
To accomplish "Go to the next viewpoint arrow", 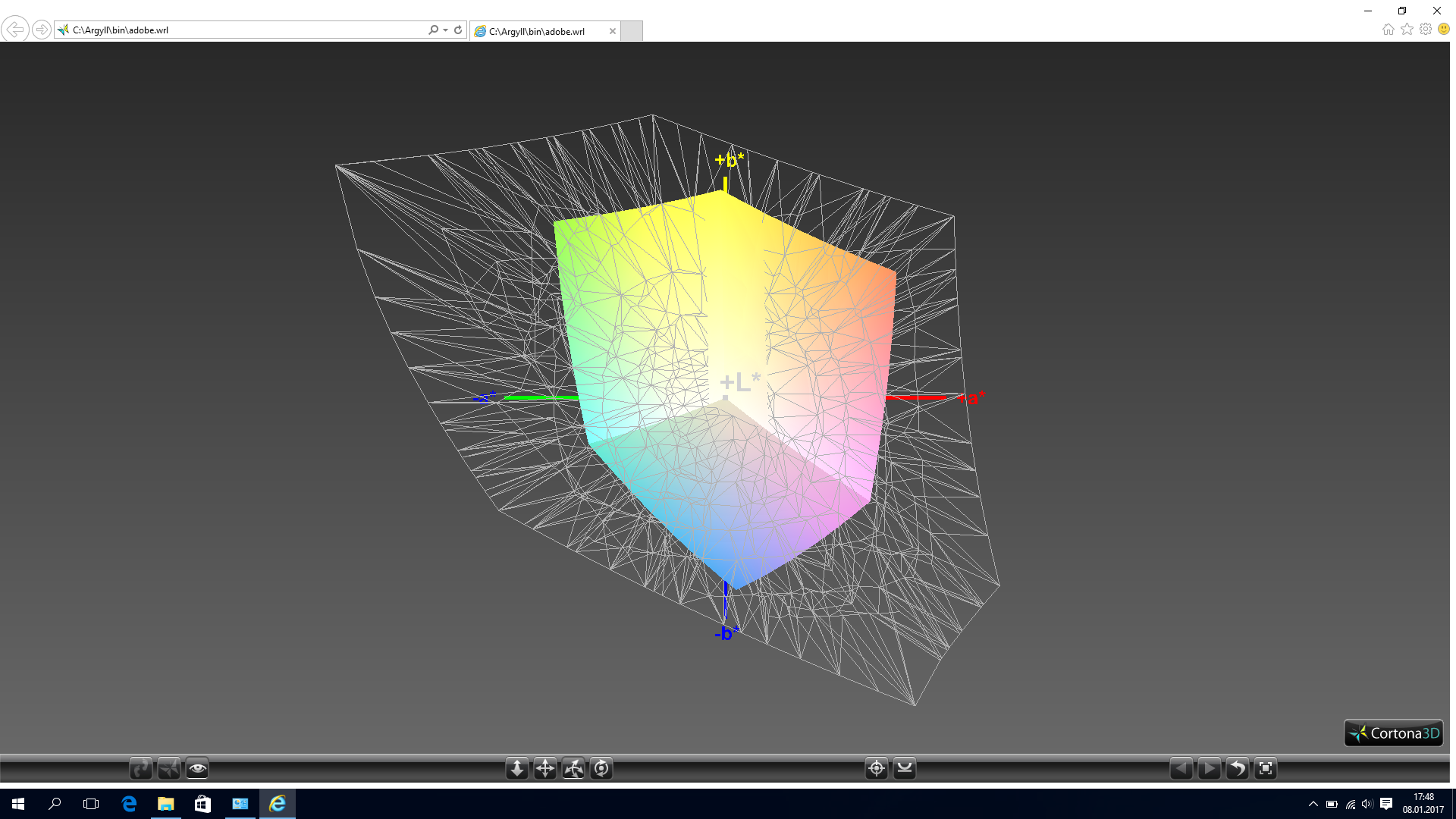I will [1209, 768].
